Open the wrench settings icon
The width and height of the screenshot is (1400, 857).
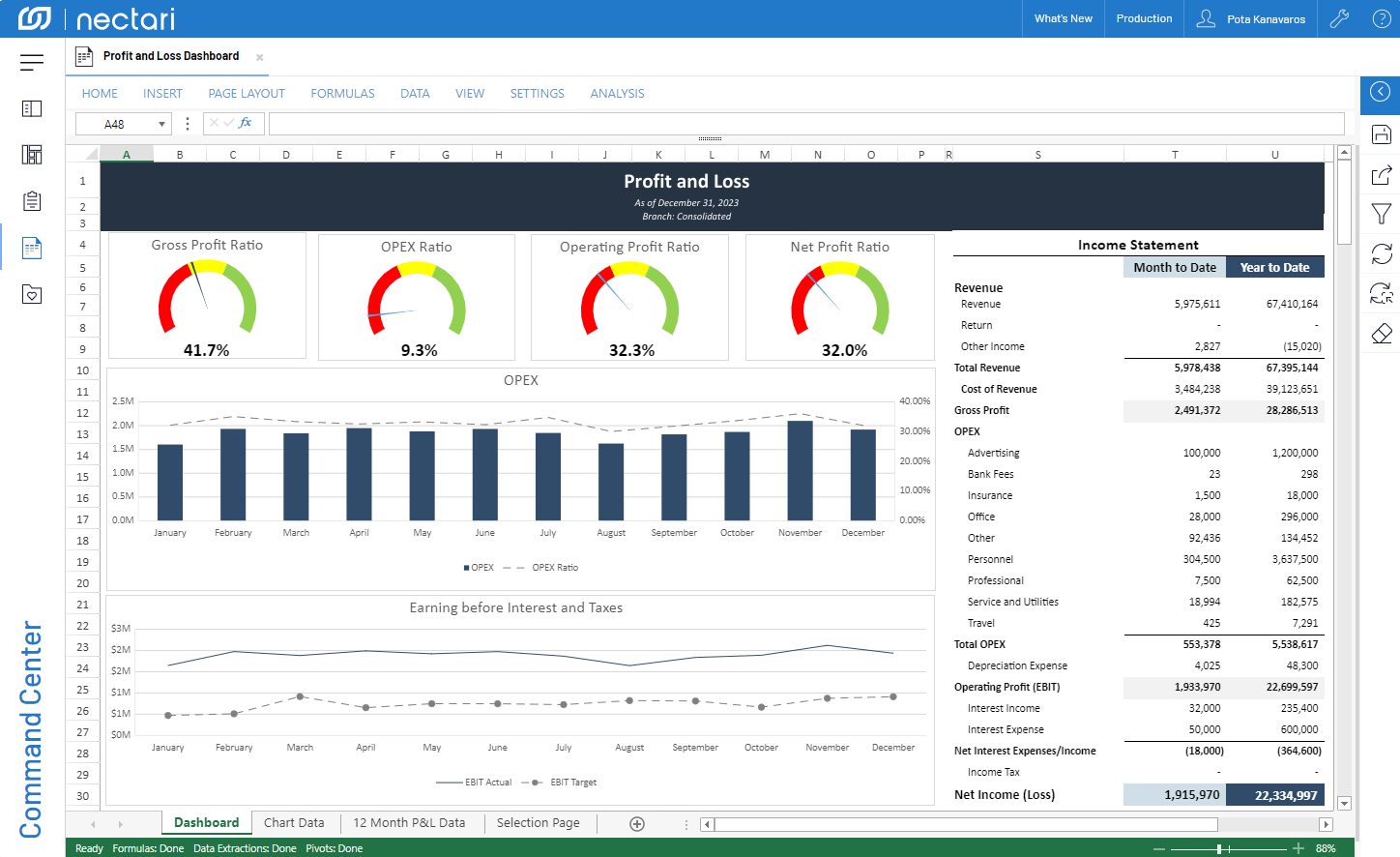pos(1339,18)
